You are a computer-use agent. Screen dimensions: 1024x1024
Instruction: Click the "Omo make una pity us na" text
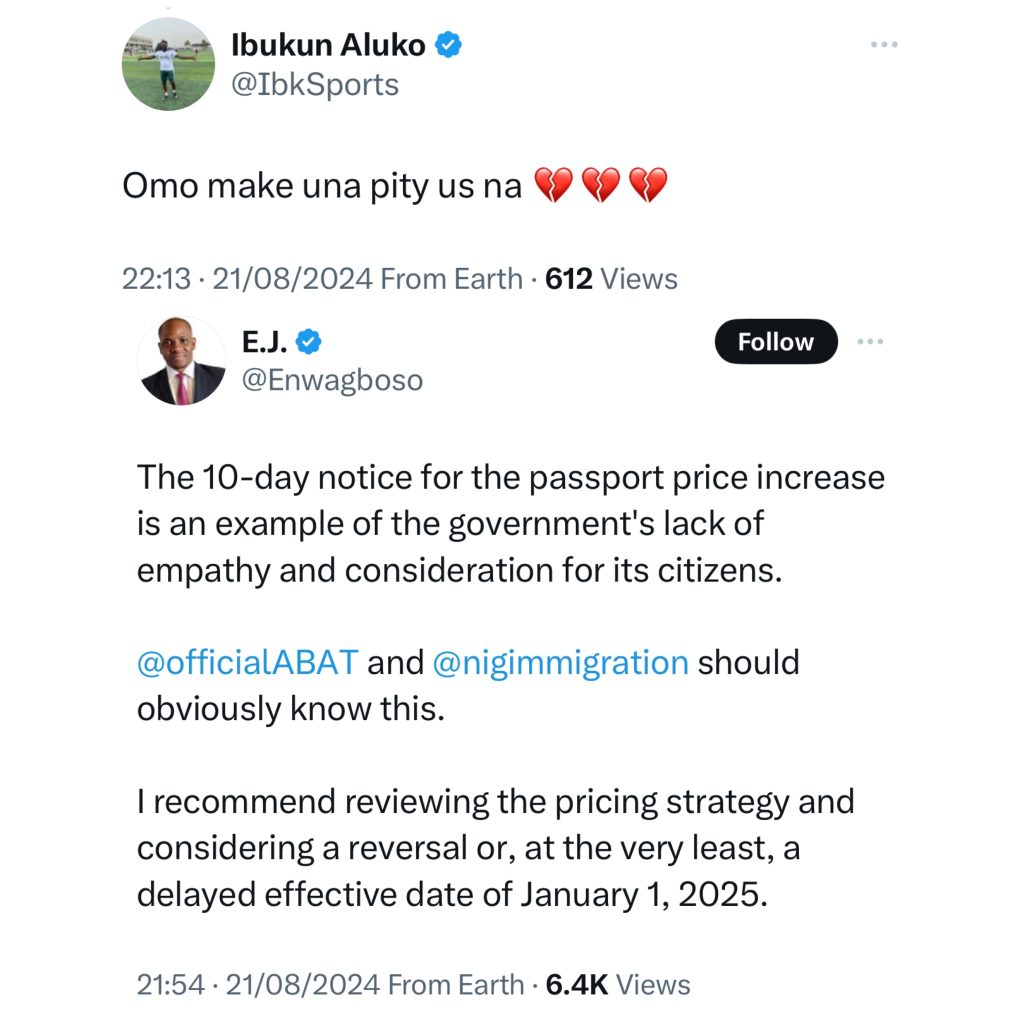point(322,187)
